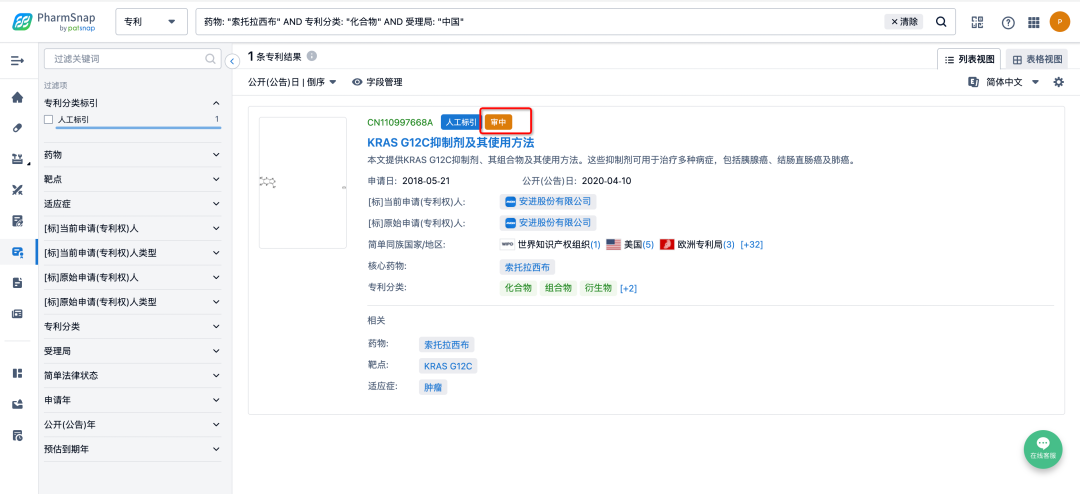The height and width of the screenshot is (494, 1080).
Task: Show more family countries via [+32]
Action: 751,245
